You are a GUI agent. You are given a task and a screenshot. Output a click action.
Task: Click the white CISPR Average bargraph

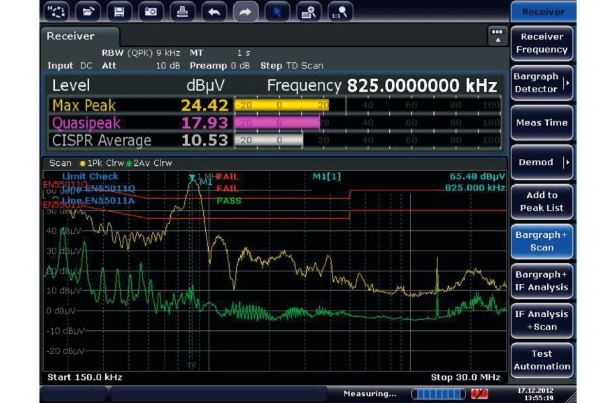point(269,140)
